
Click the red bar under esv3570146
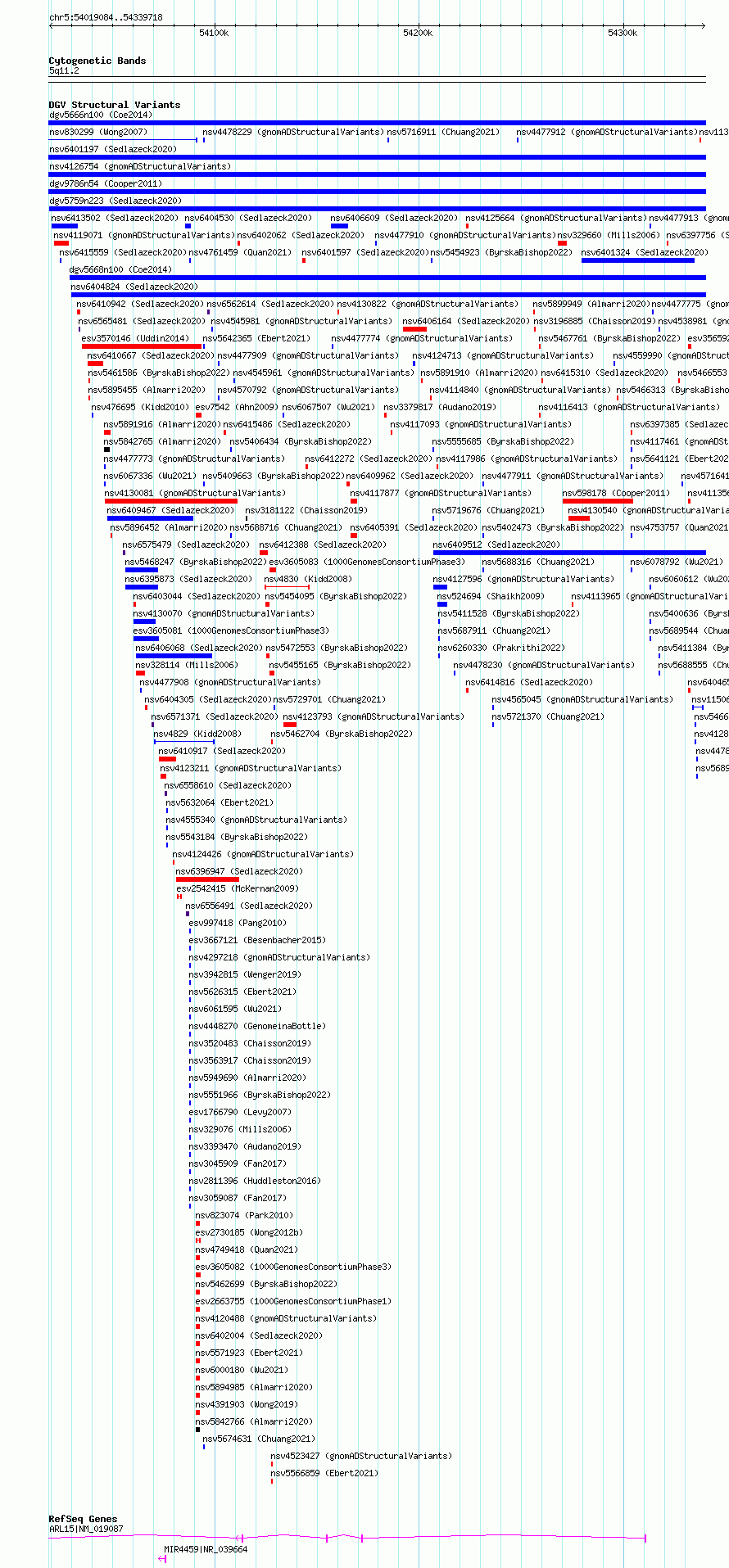(x=142, y=346)
